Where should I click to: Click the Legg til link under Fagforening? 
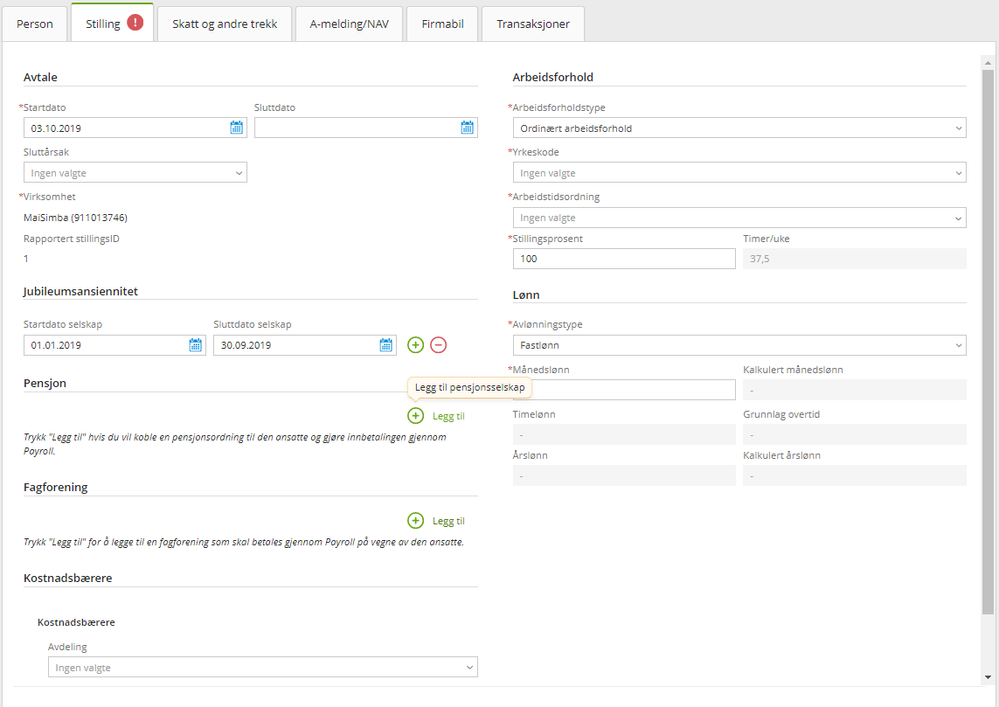(x=448, y=521)
